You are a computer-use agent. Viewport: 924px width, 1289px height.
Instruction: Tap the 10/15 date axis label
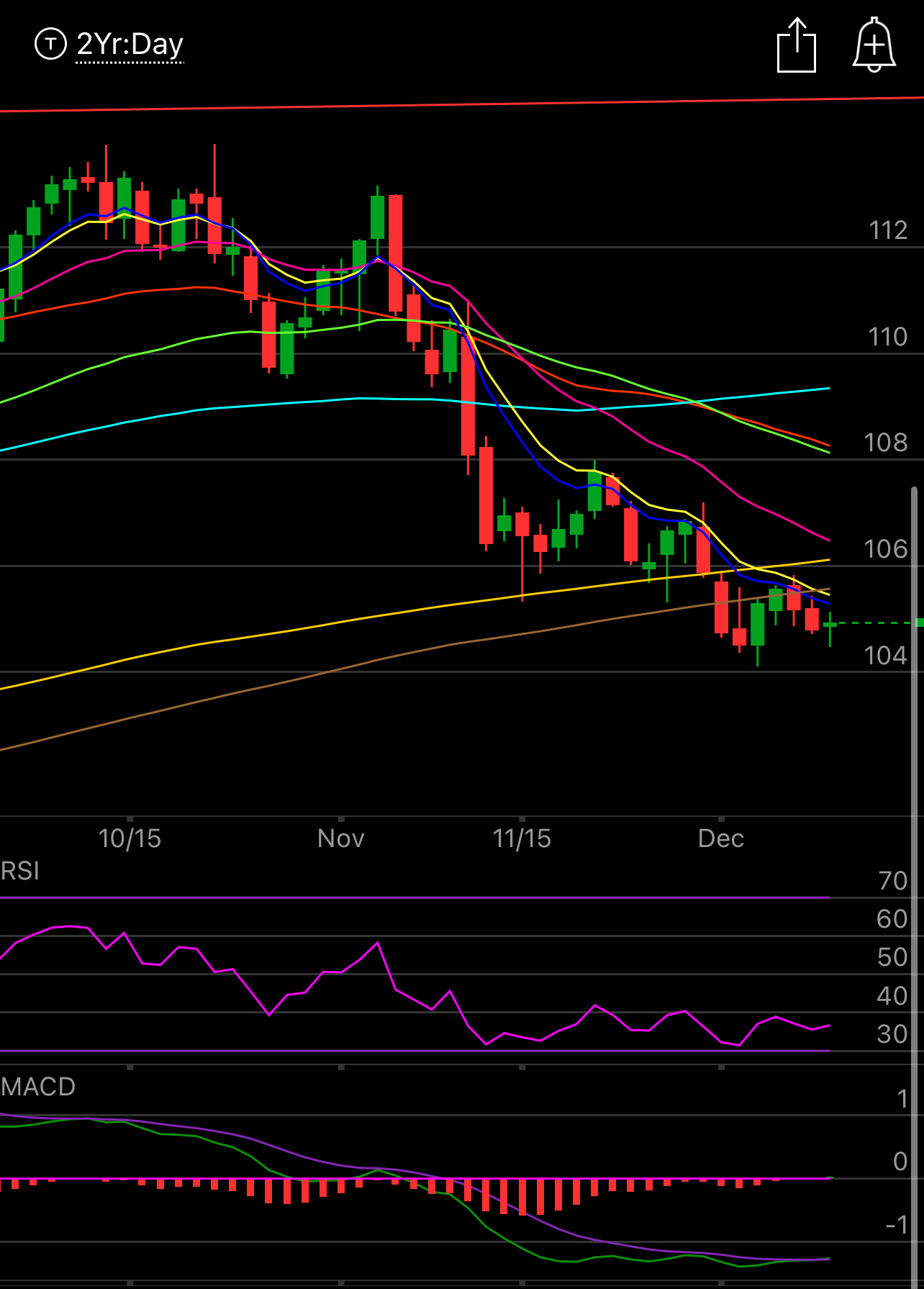coord(130,838)
